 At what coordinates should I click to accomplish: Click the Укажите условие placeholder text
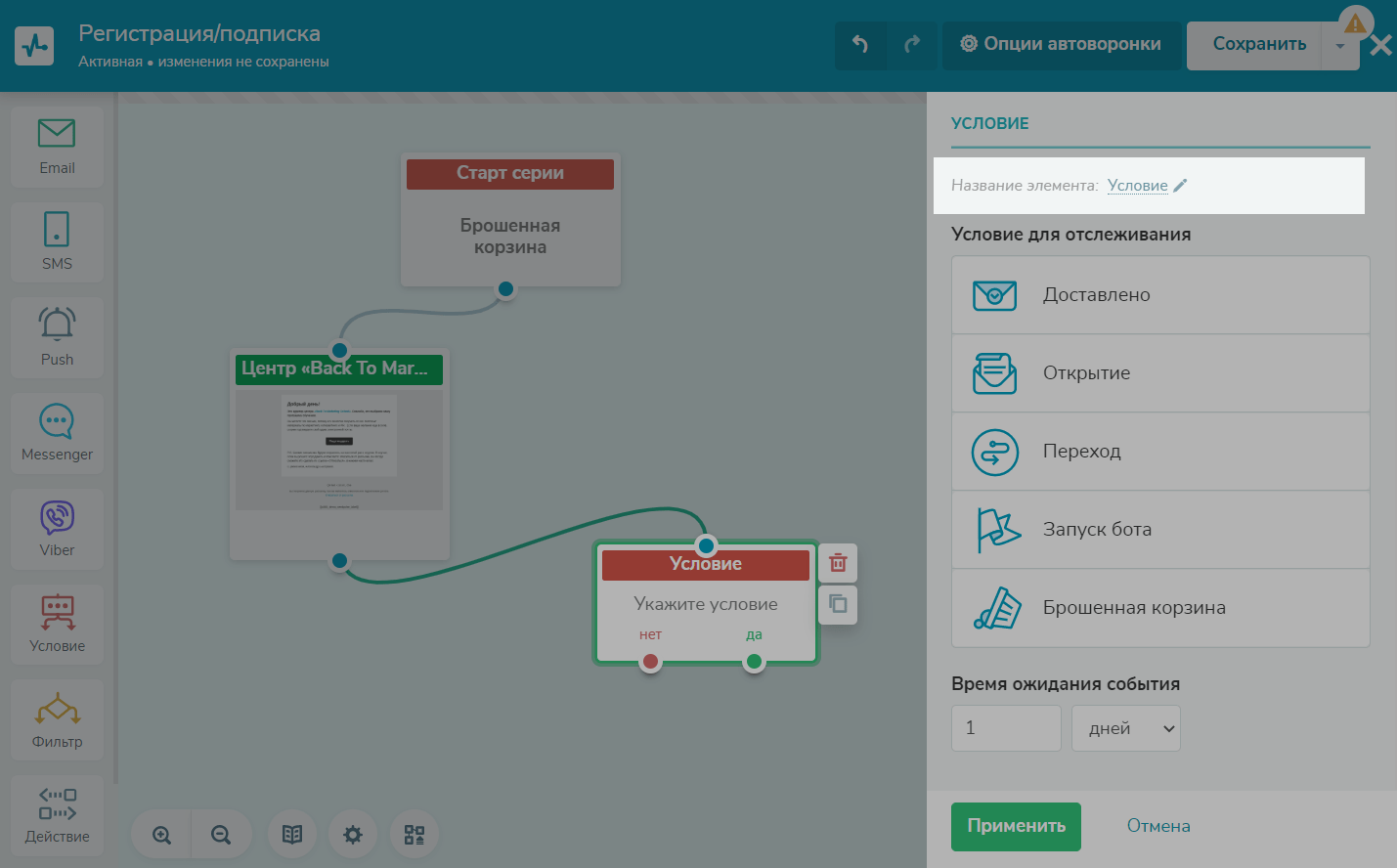pos(706,604)
